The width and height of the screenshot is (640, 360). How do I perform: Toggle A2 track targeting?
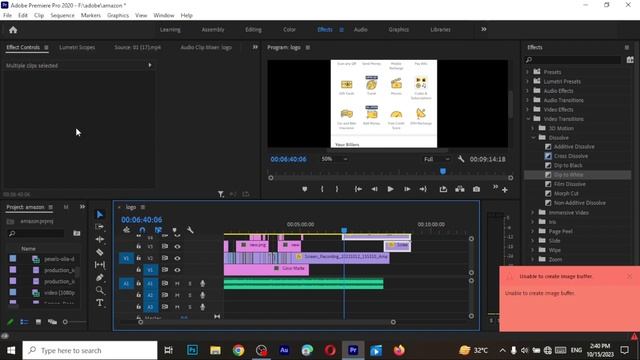[150, 295]
